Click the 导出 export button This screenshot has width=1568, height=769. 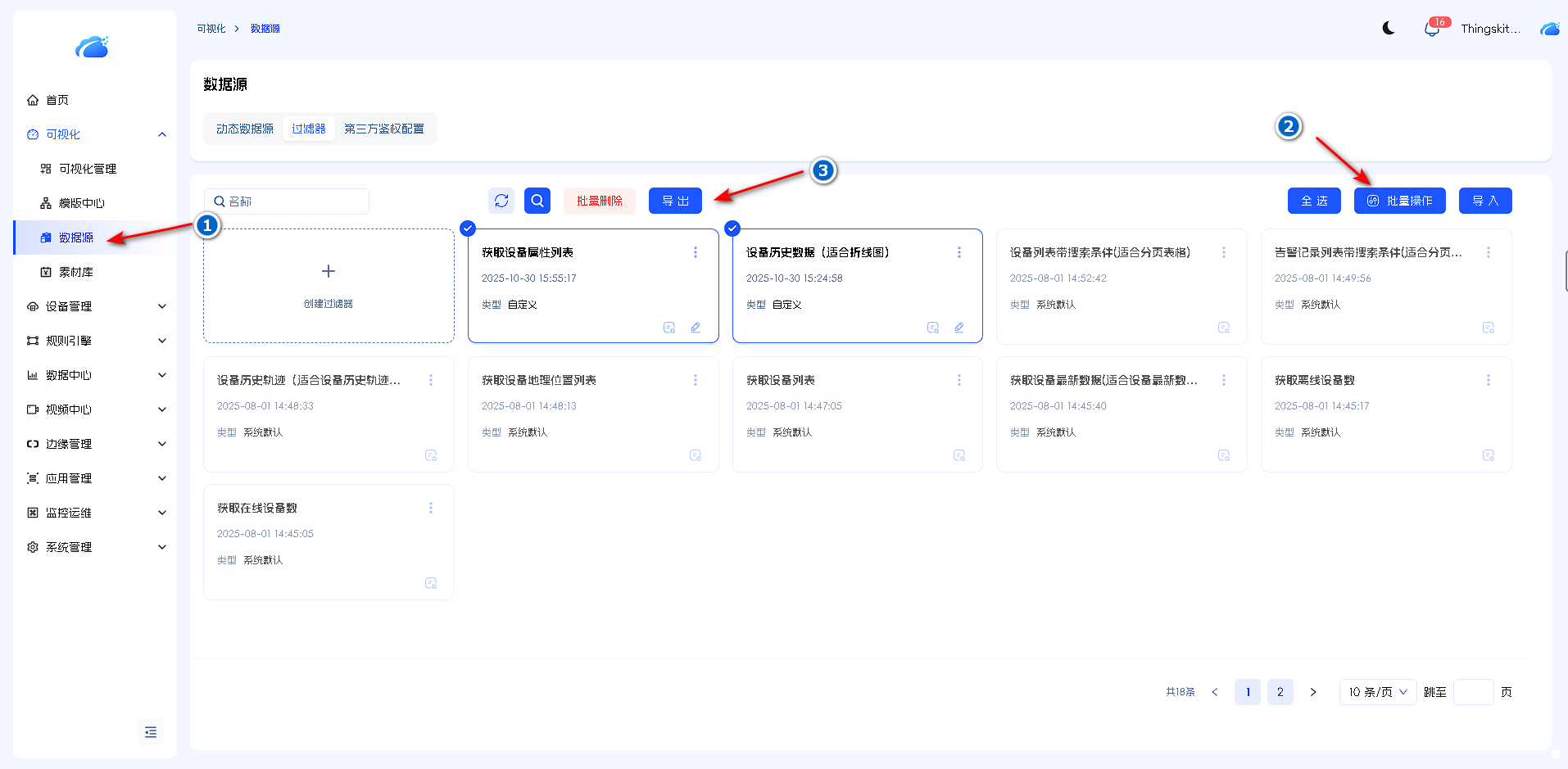[x=675, y=201]
